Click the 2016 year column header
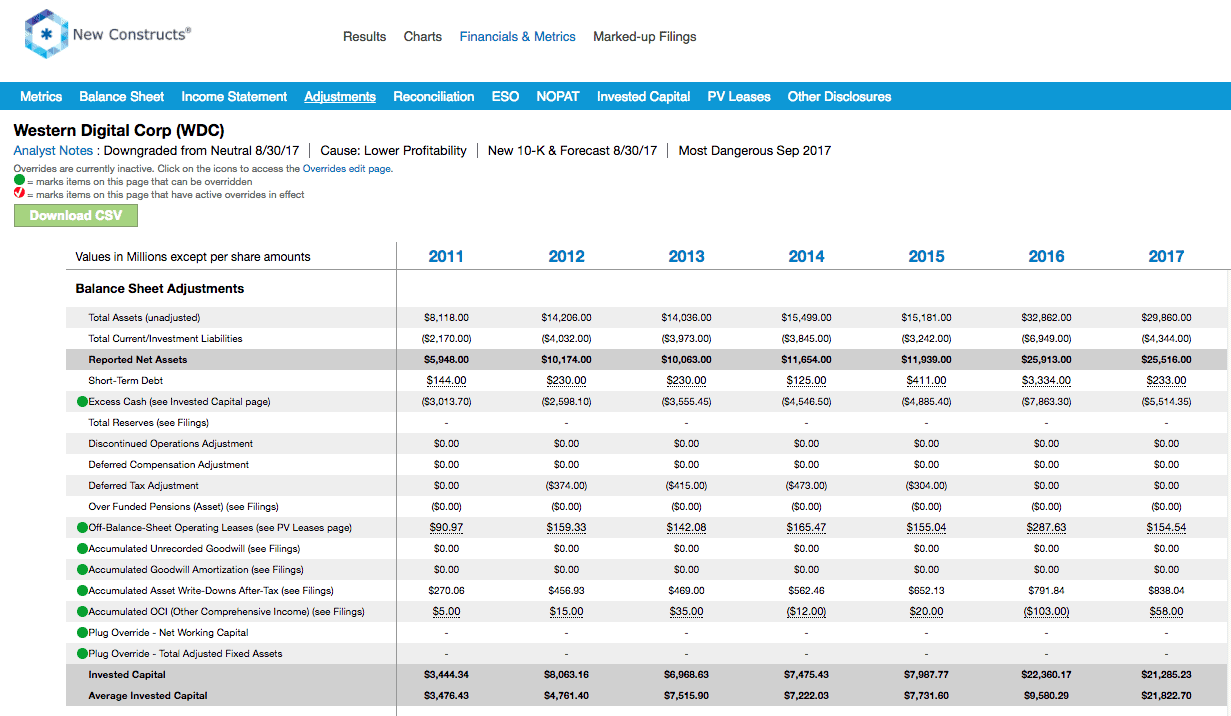Viewport: 1231px width, 716px height. (1046, 257)
